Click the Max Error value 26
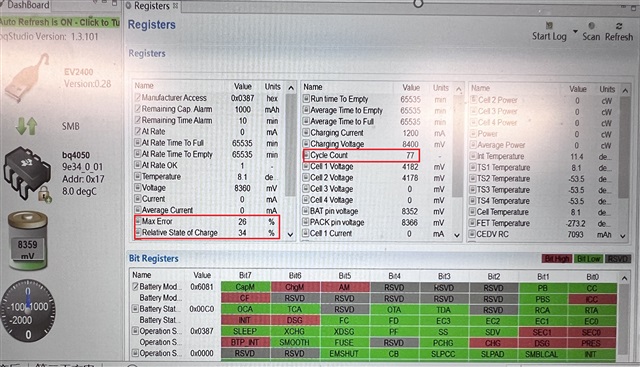The image size is (640, 367). tap(242, 221)
